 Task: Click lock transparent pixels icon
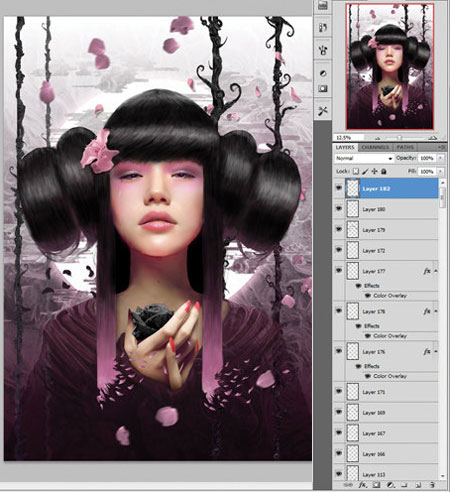(356, 171)
